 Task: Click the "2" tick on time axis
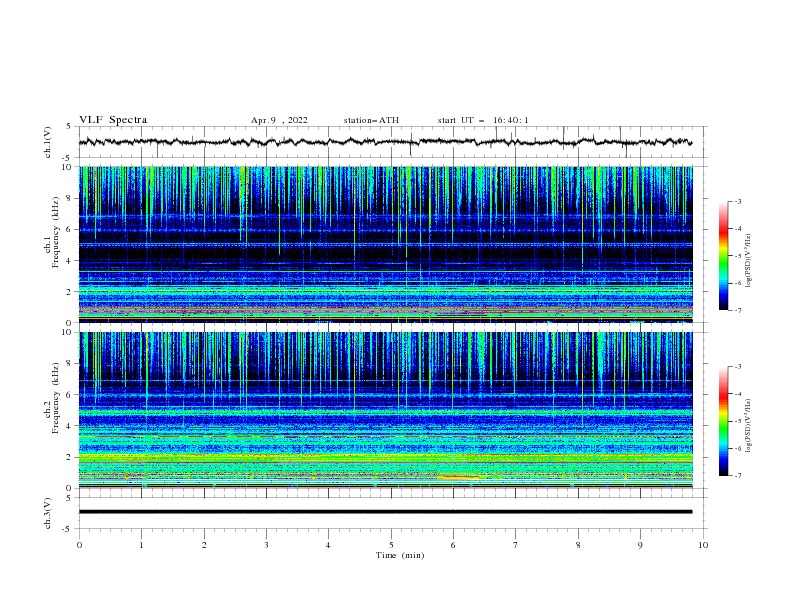[204, 545]
